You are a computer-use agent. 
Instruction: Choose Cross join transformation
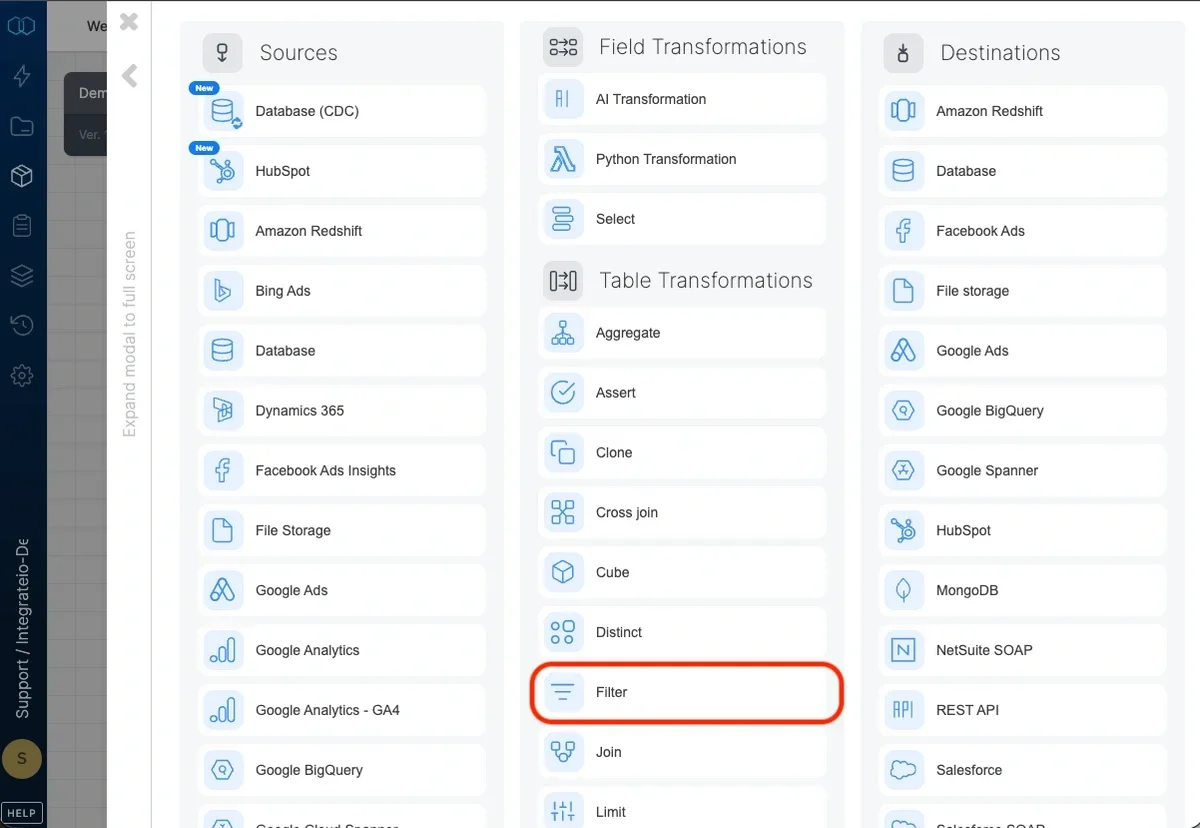[682, 513]
